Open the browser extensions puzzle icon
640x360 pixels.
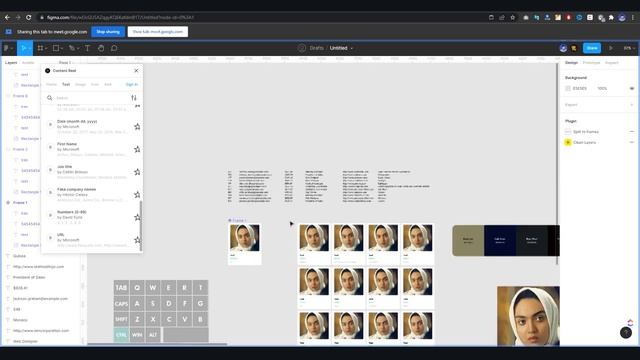point(611,18)
